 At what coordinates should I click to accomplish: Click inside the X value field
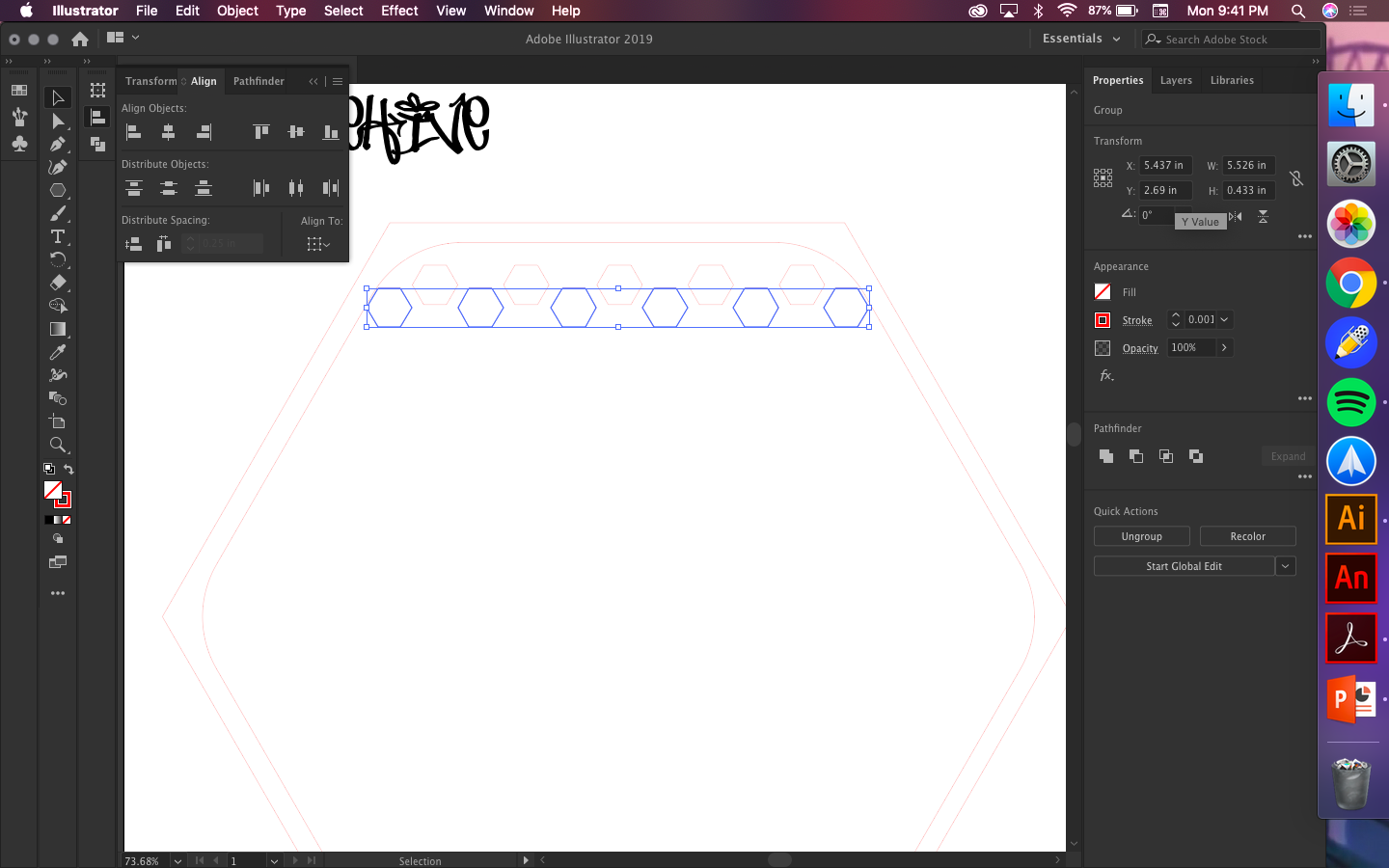click(1165, 165)
